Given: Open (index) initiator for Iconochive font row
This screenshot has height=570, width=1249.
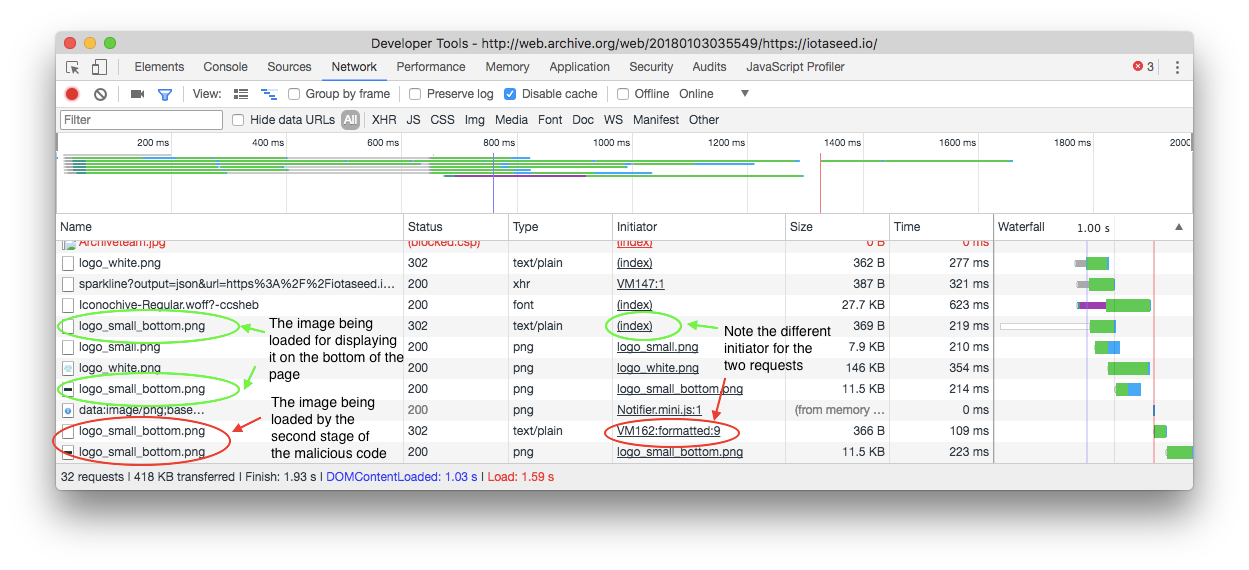Looking at the screenshot, I should pos(634,305).
